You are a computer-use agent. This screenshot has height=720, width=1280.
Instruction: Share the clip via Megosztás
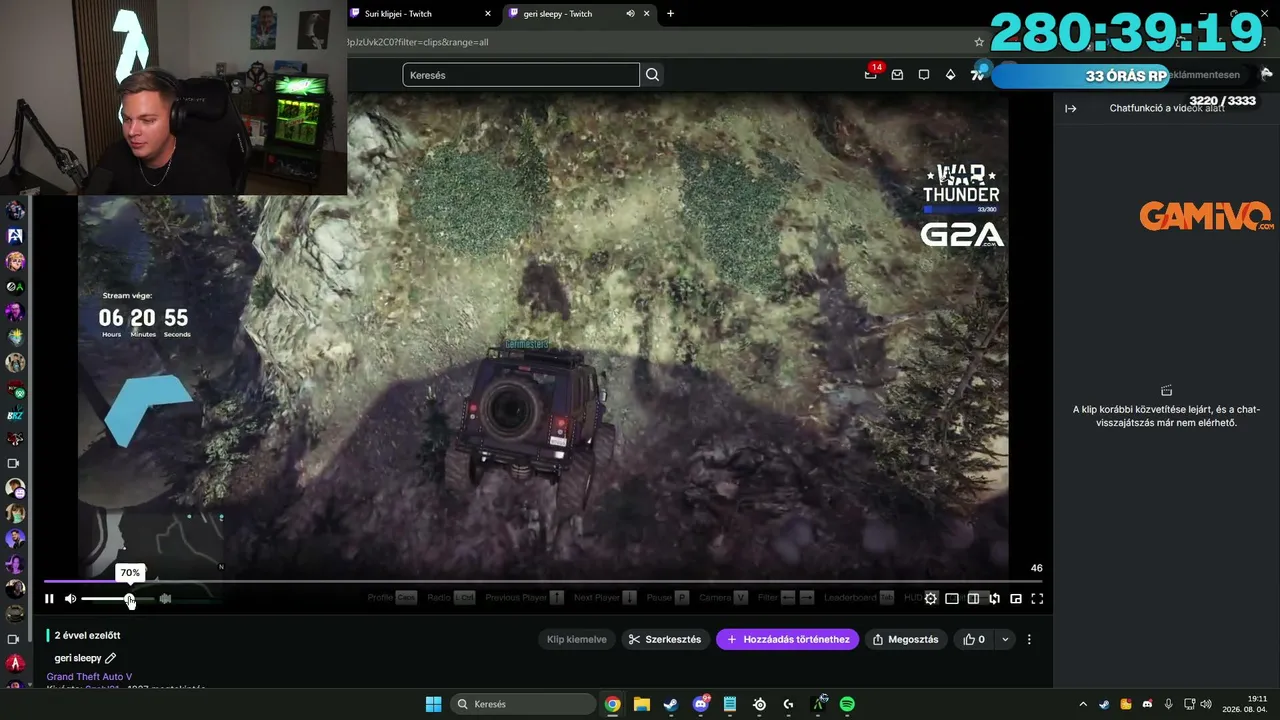[x=905, y=639]
